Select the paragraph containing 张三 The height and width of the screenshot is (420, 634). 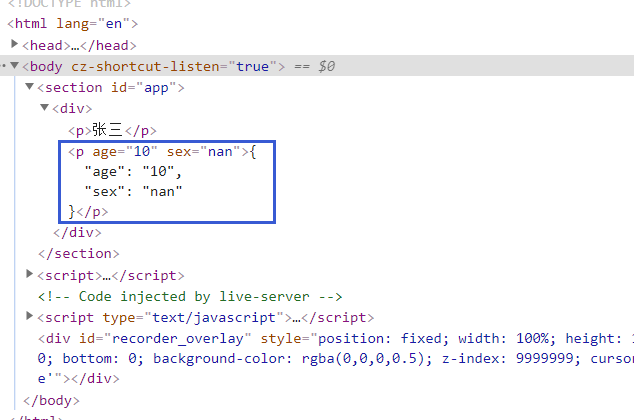(112, 131)
